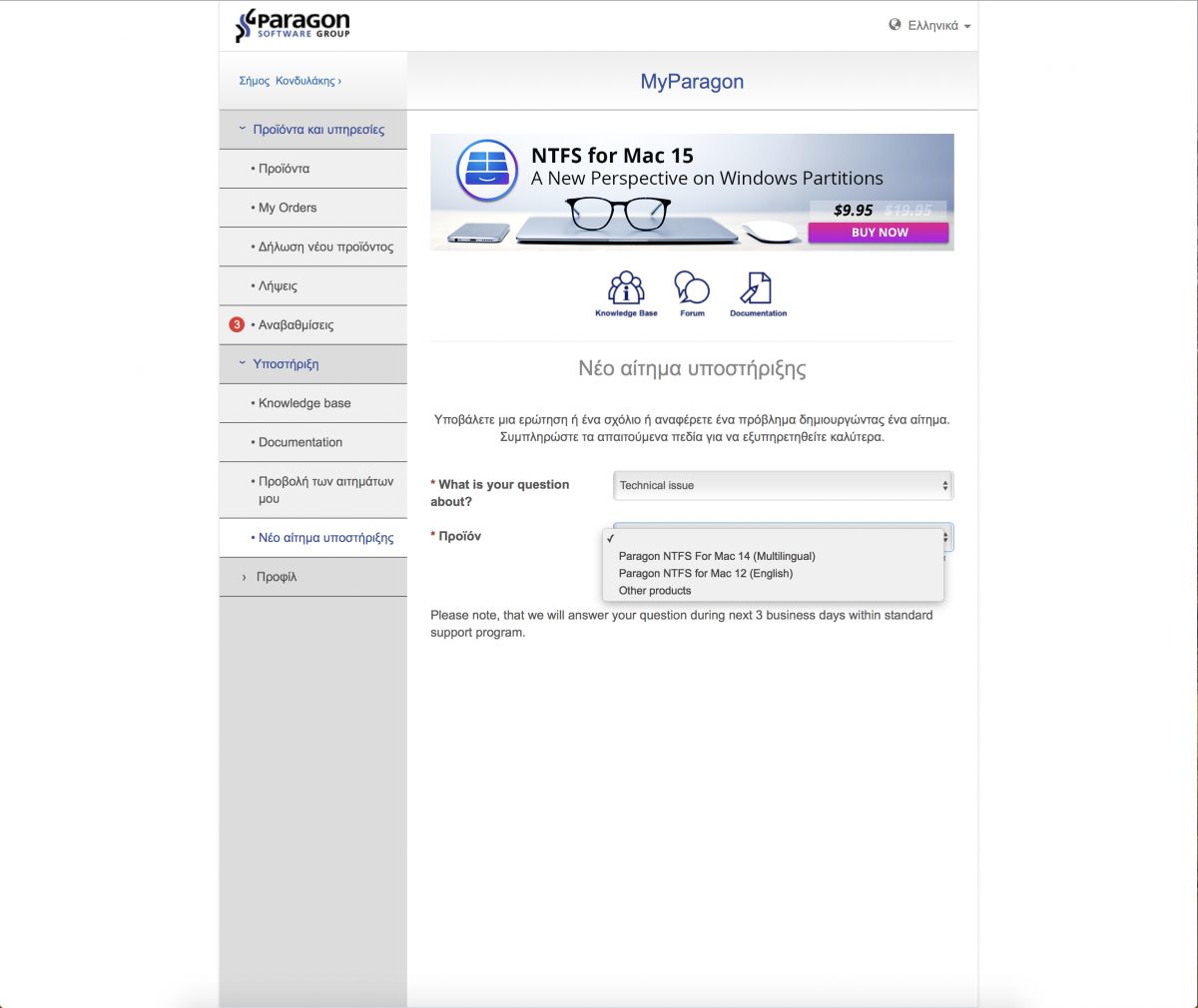Screen dimensions: 1198x1008
Task: Open the Forum icon
Action: 692,293
